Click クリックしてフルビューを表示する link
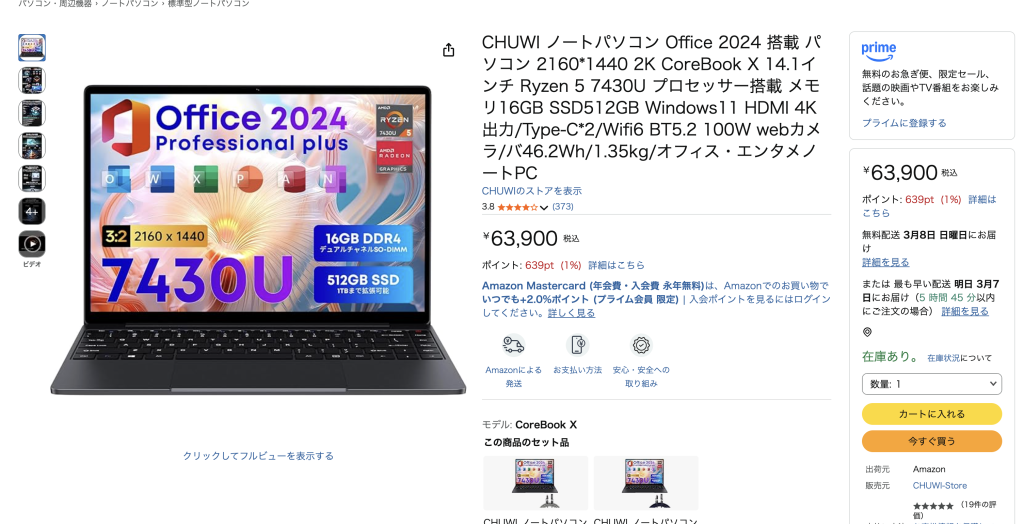 click(258, 455)
